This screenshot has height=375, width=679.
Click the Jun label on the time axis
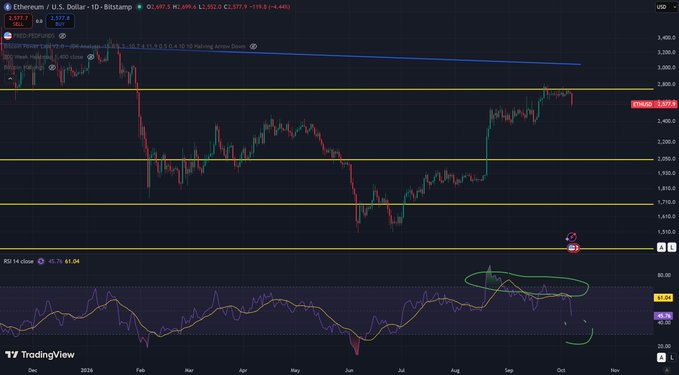click(x=349, y=370)
